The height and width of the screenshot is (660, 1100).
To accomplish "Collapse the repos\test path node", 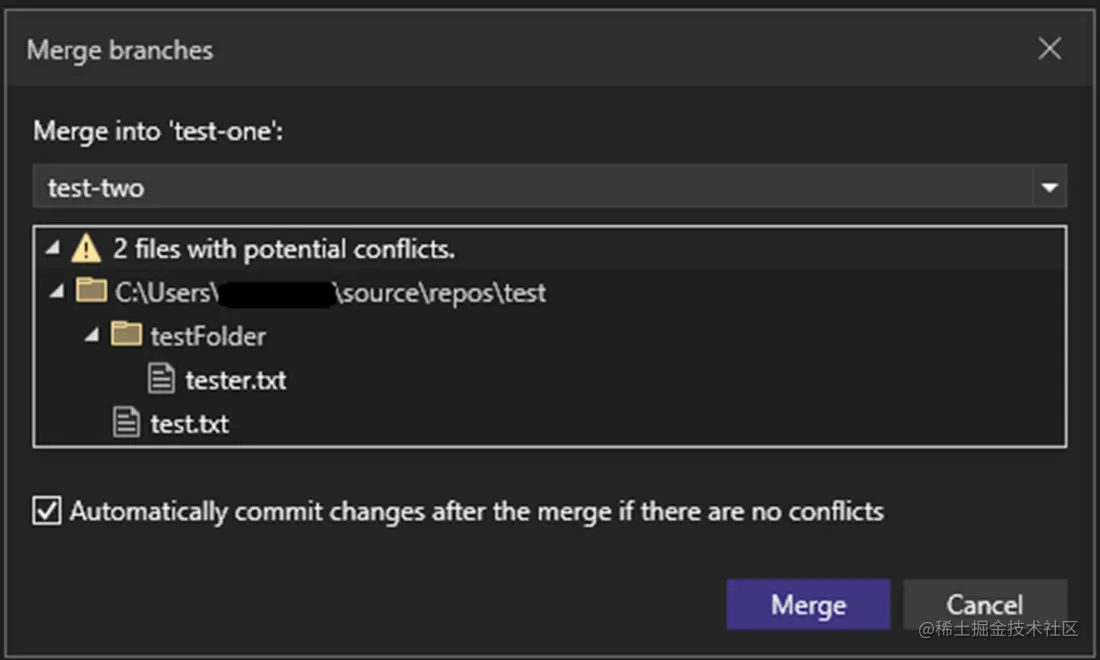I will 57,291.
